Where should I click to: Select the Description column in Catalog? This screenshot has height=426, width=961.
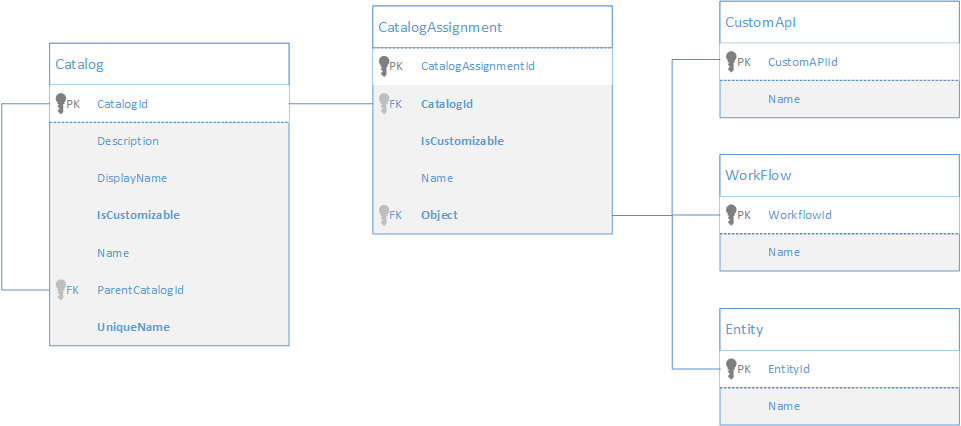[128, 141]
